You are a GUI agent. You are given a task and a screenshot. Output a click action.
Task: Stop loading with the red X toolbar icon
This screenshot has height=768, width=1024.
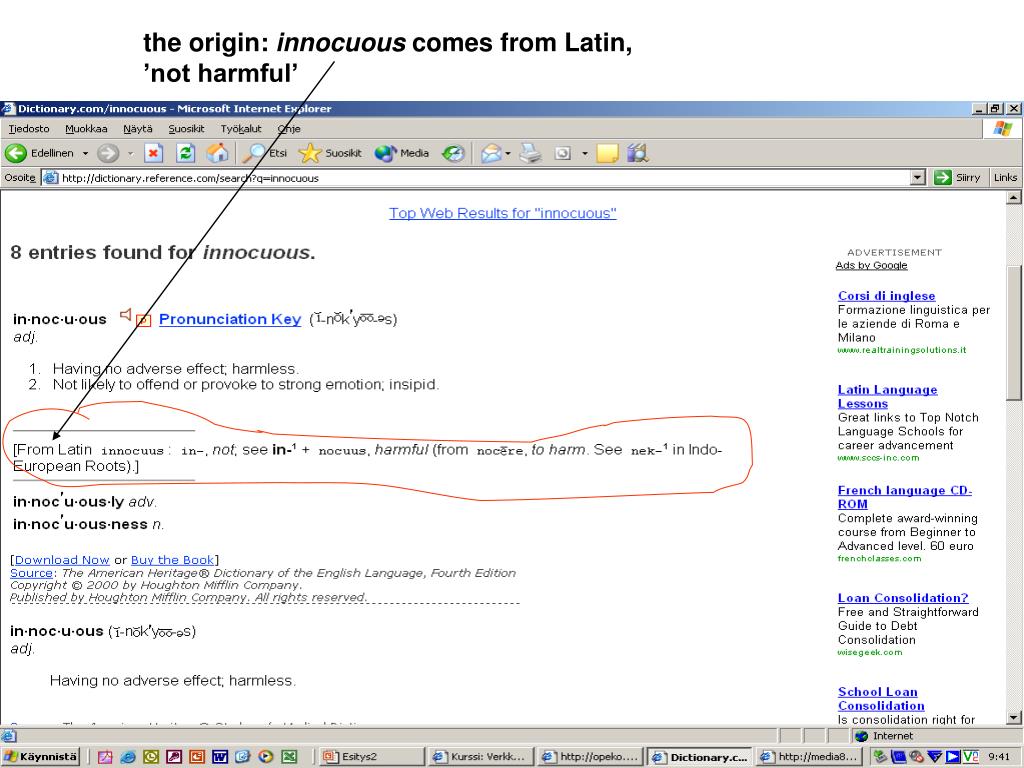point(153,153)
